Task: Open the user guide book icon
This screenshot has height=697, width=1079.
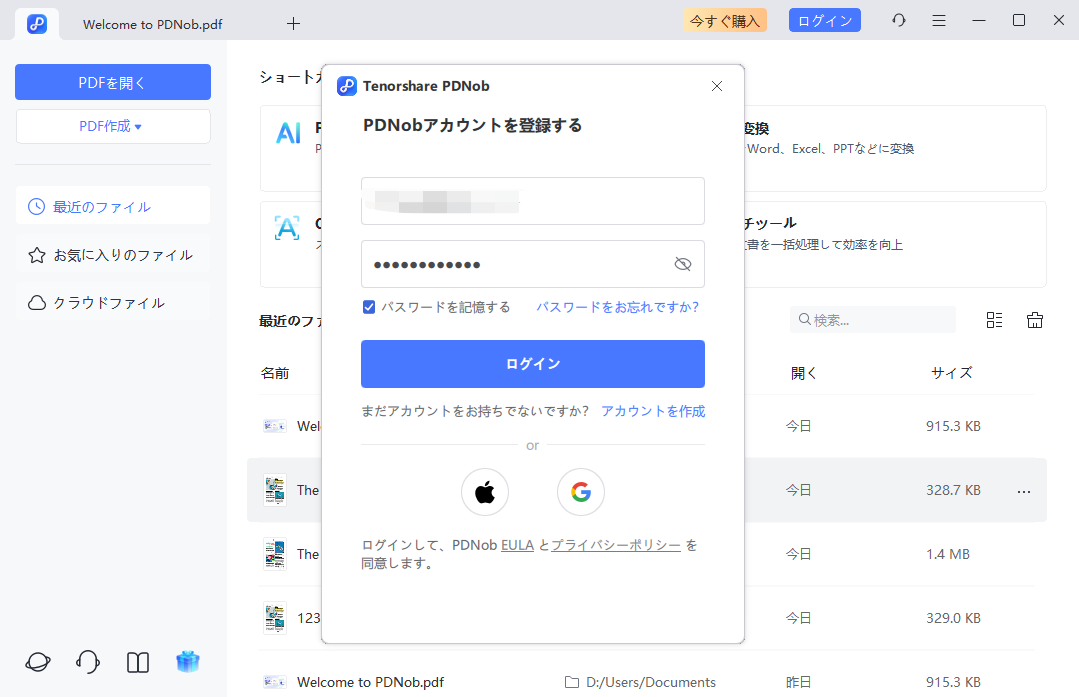Action: click(x=137, y=662)
